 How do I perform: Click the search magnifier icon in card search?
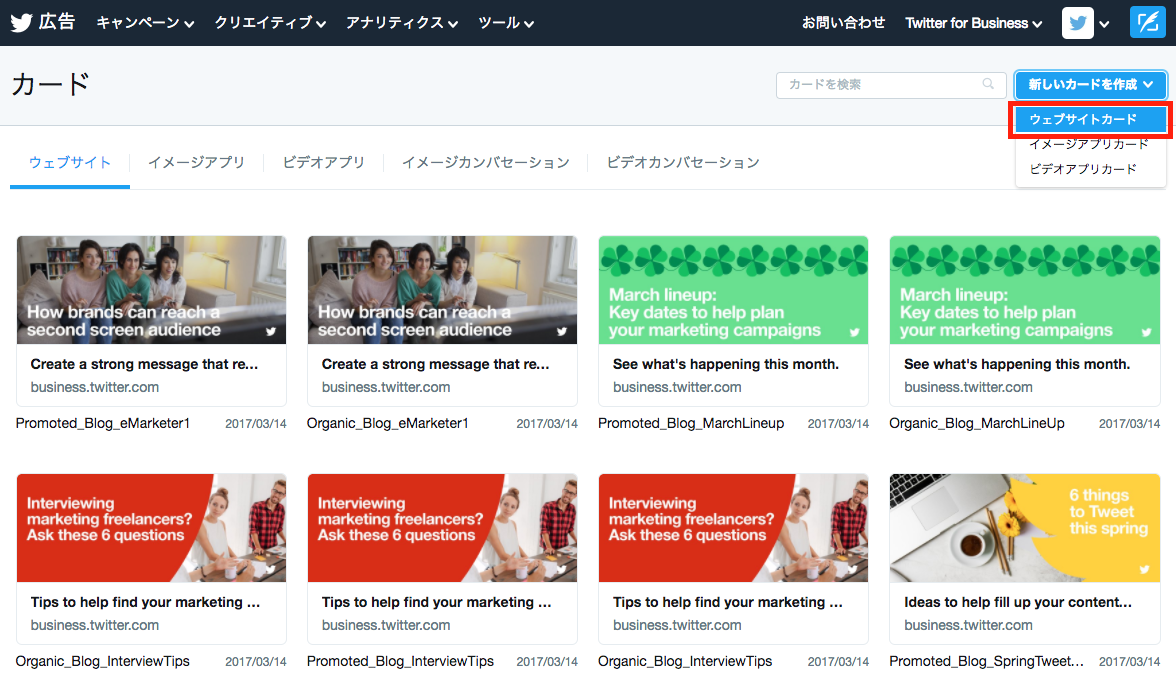pos(988,84)
